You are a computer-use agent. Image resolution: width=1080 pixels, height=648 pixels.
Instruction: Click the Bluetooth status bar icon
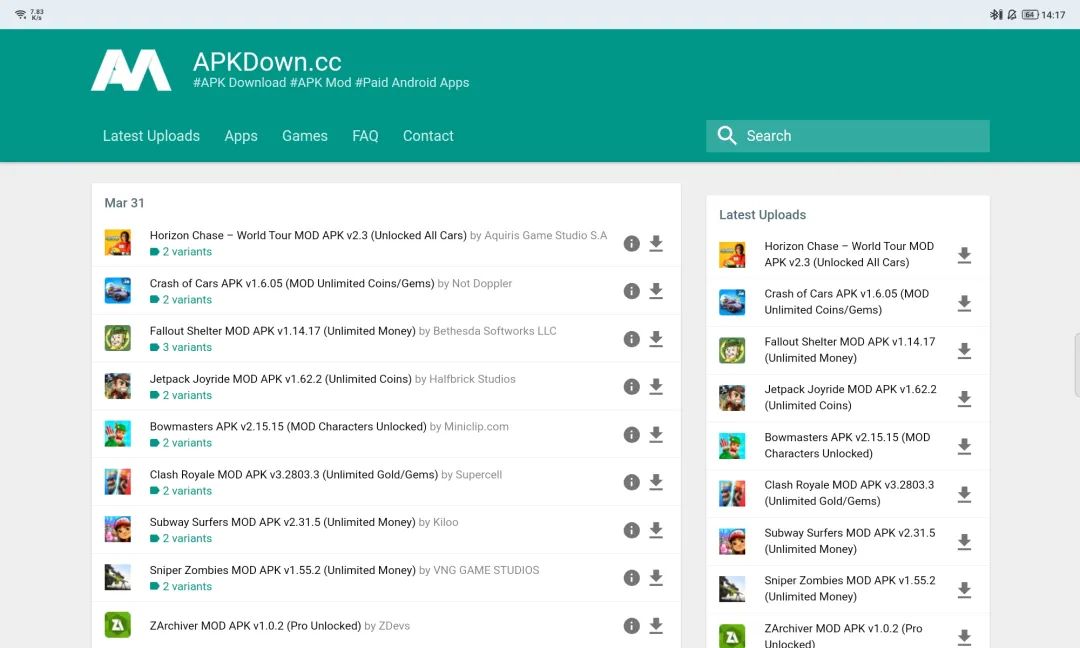pos(996,14)
